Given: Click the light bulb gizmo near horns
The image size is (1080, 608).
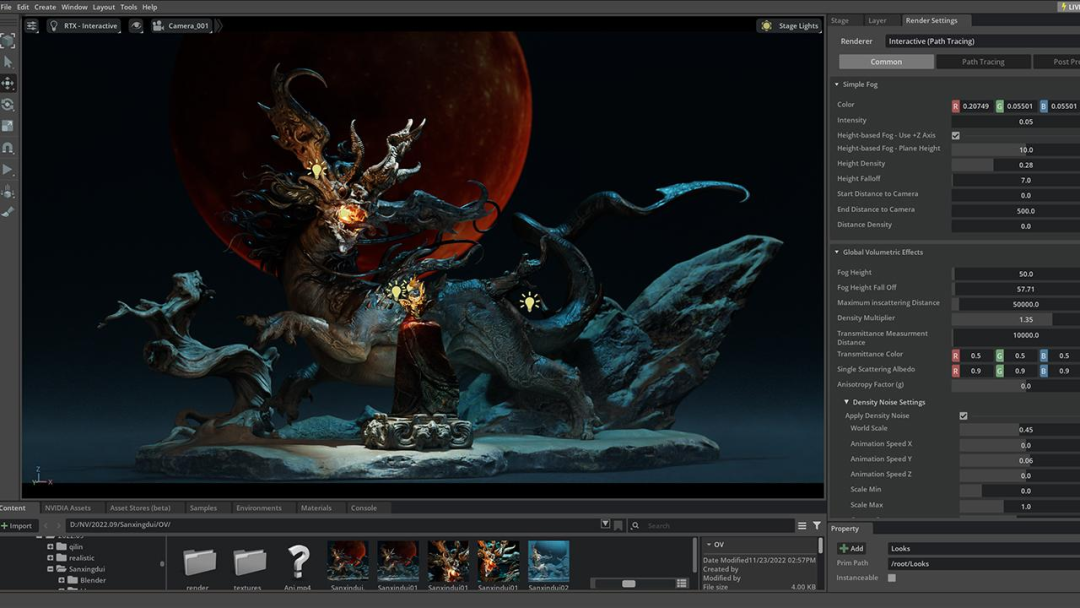Looking at the screenshot, I should coord(316,169).
